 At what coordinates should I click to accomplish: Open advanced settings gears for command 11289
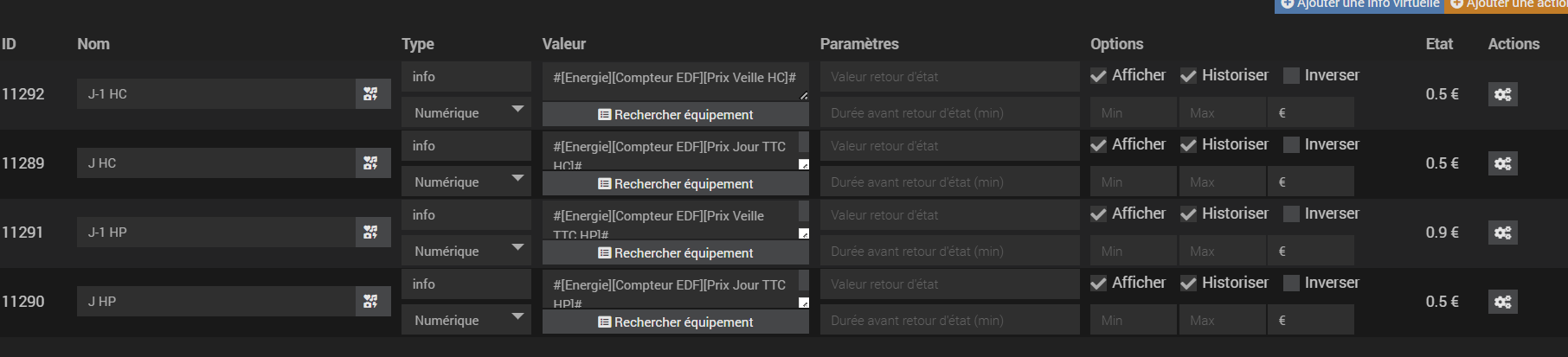click(1502, 163)
